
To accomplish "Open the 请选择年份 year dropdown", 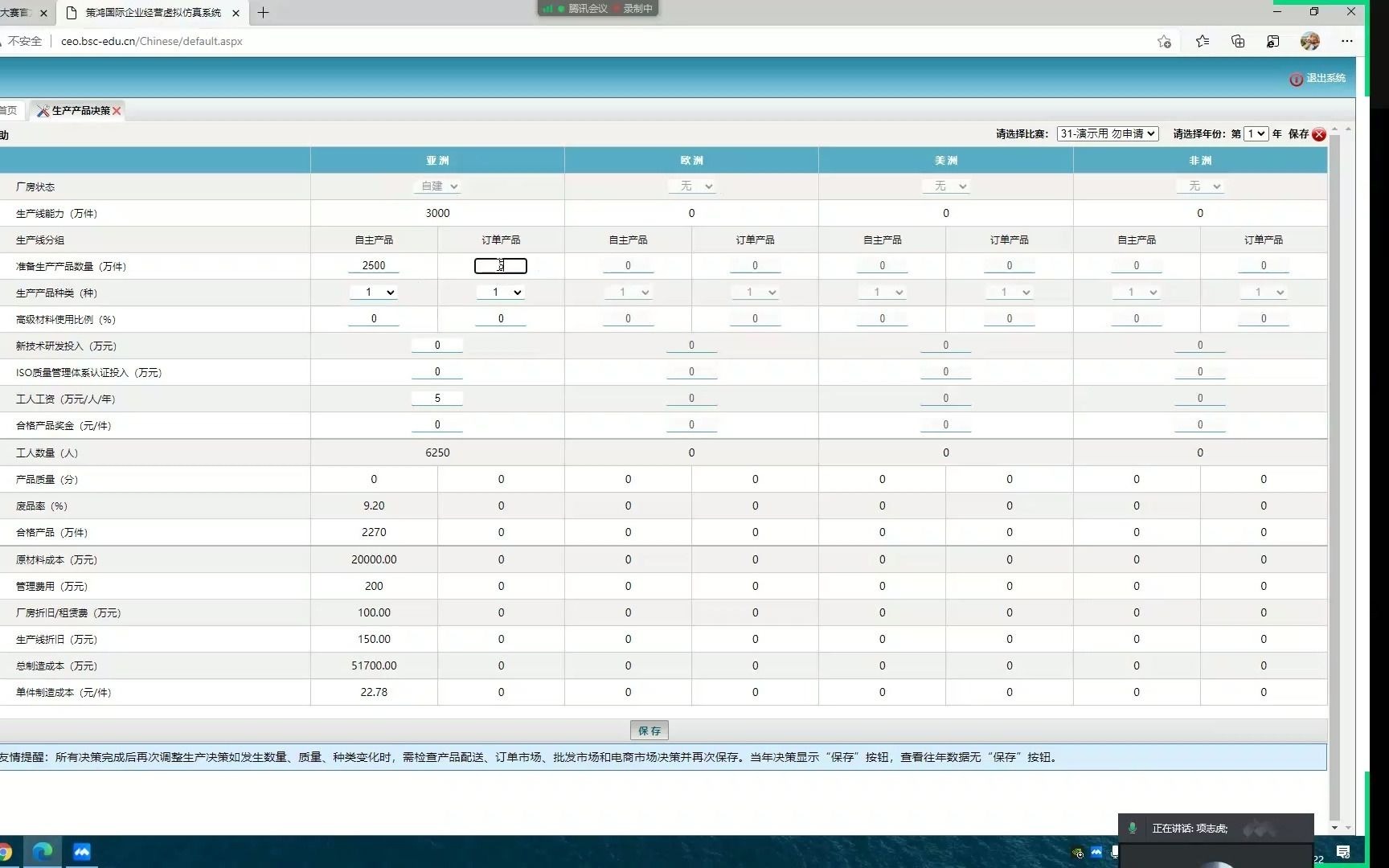I will tap(1256, 134).
